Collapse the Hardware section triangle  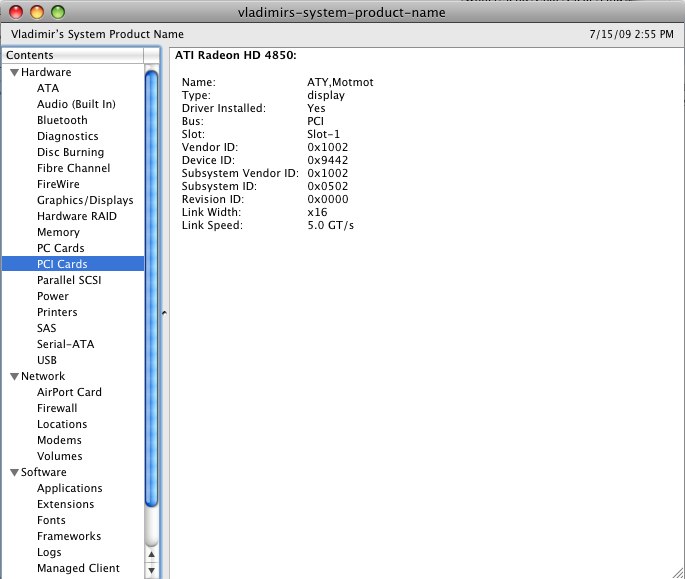14,73
